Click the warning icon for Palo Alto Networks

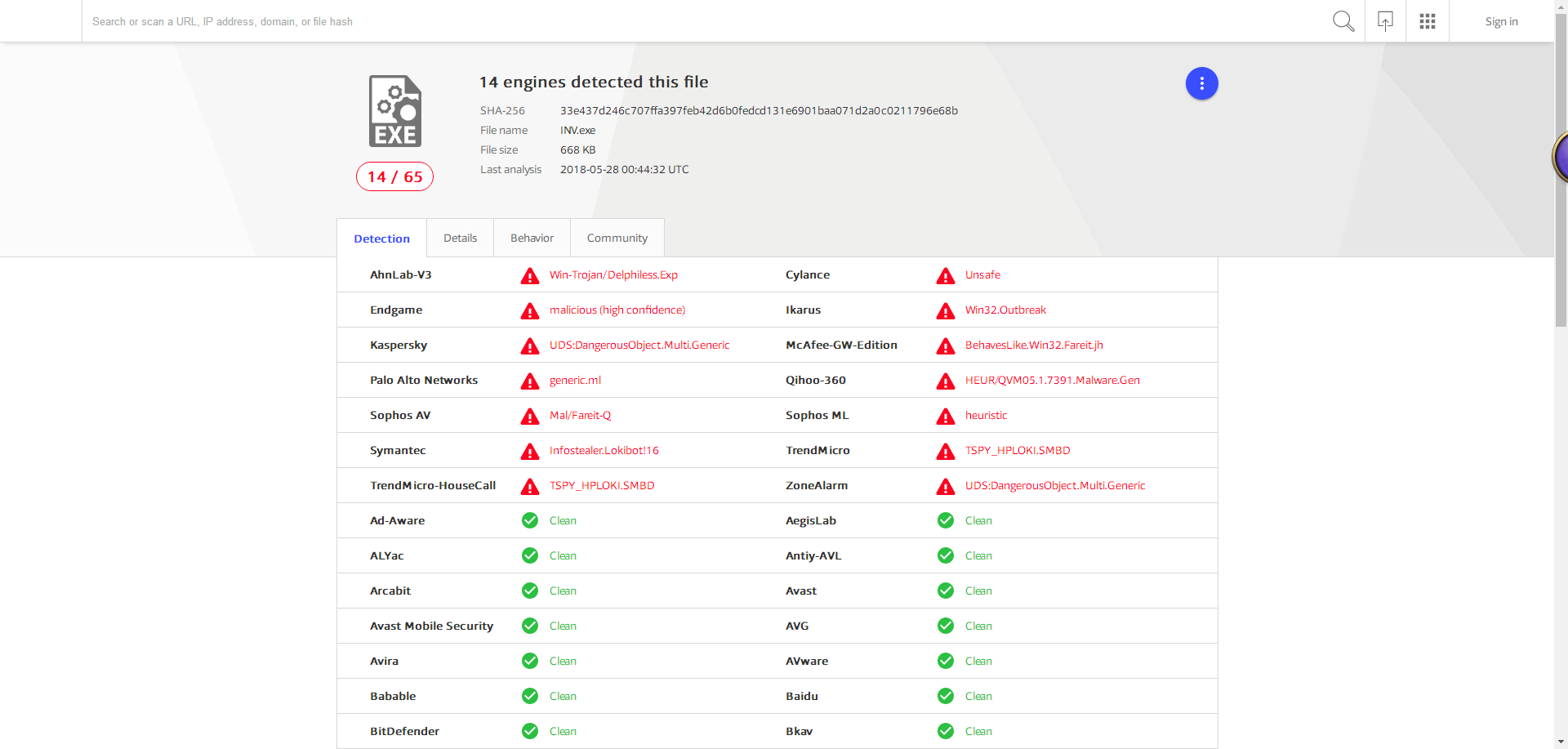(x=530, y=381)
